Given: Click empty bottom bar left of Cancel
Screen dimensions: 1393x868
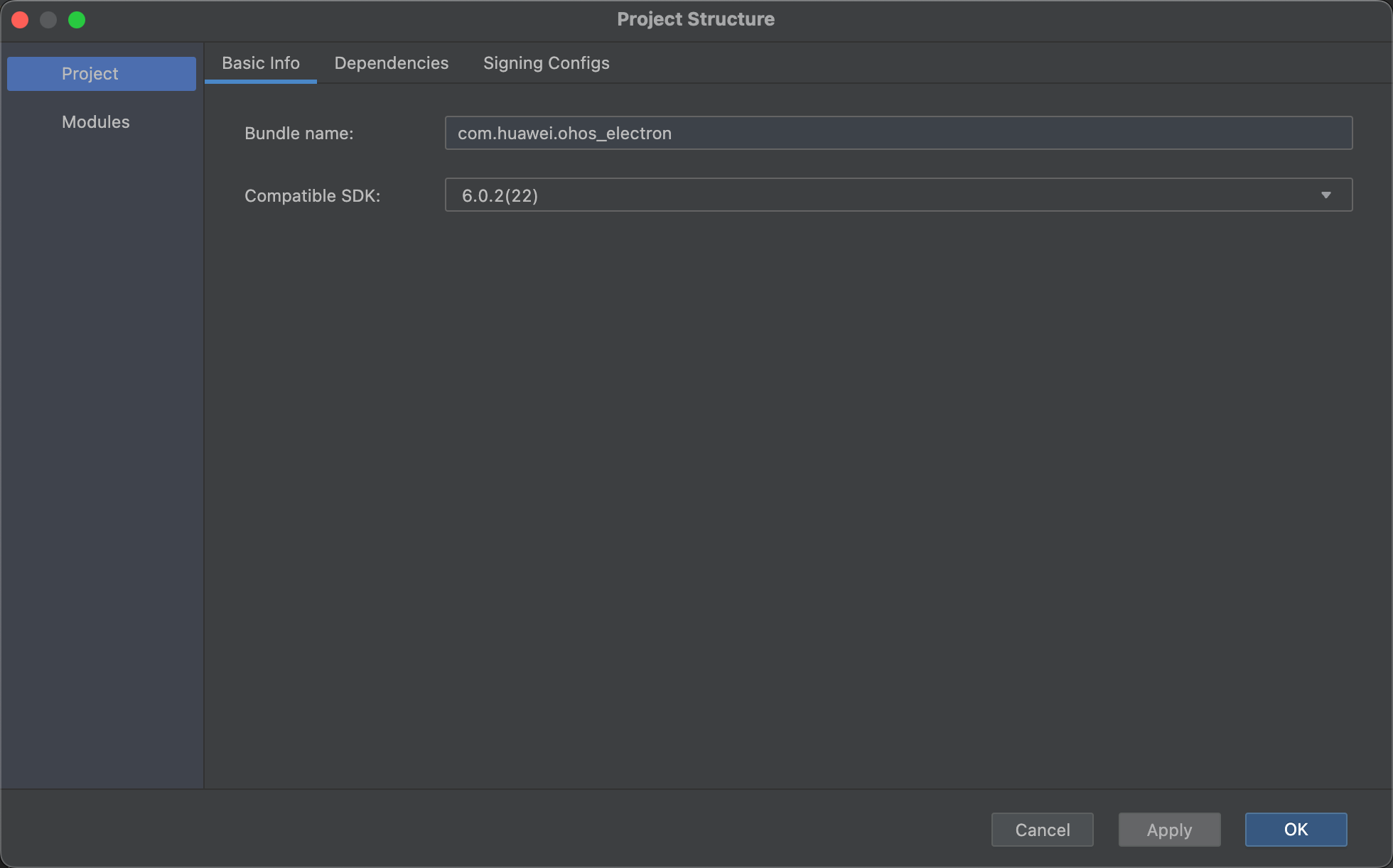Looking at the screenshot, I should click(x=497, y=830).
